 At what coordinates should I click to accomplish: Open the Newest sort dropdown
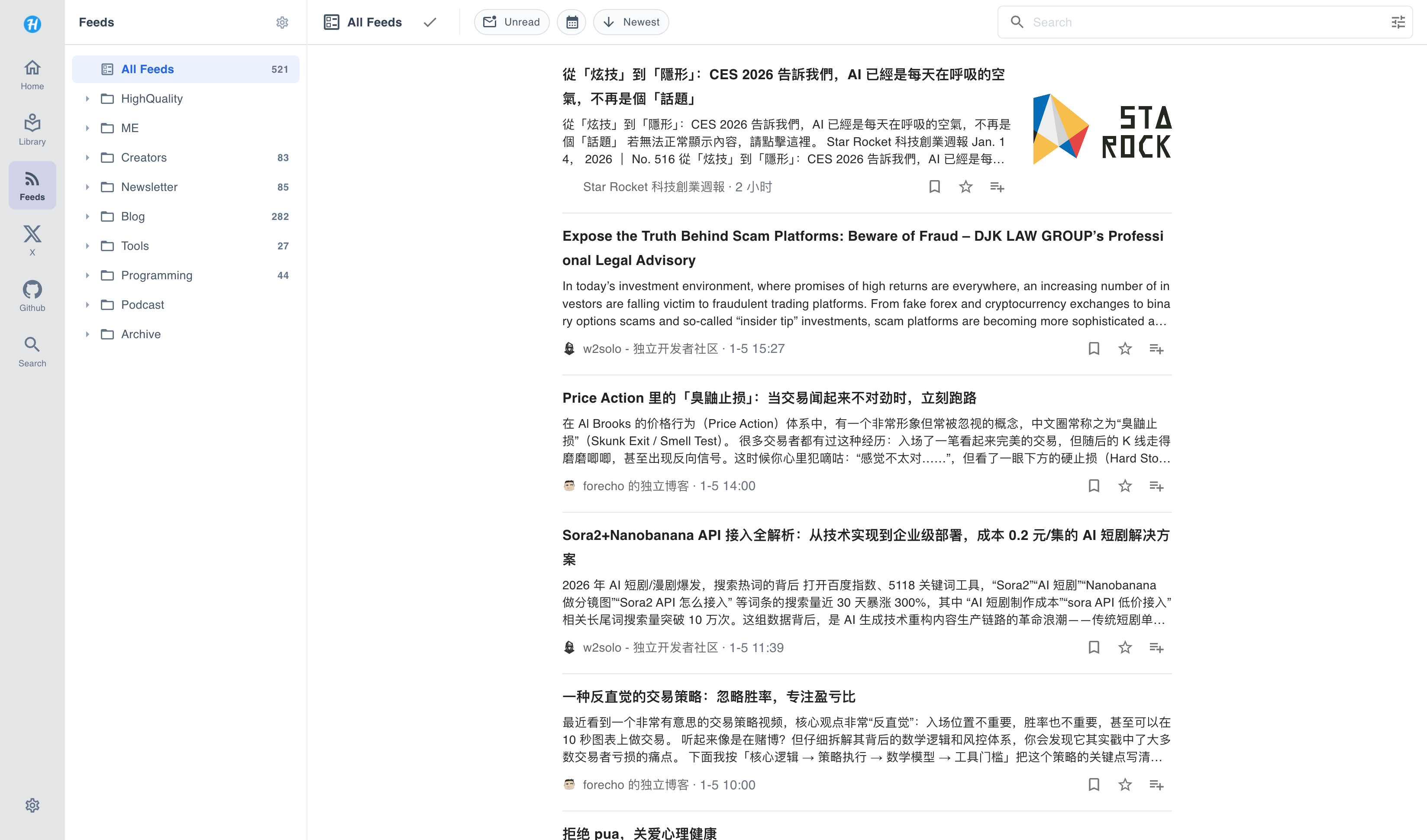631,22
